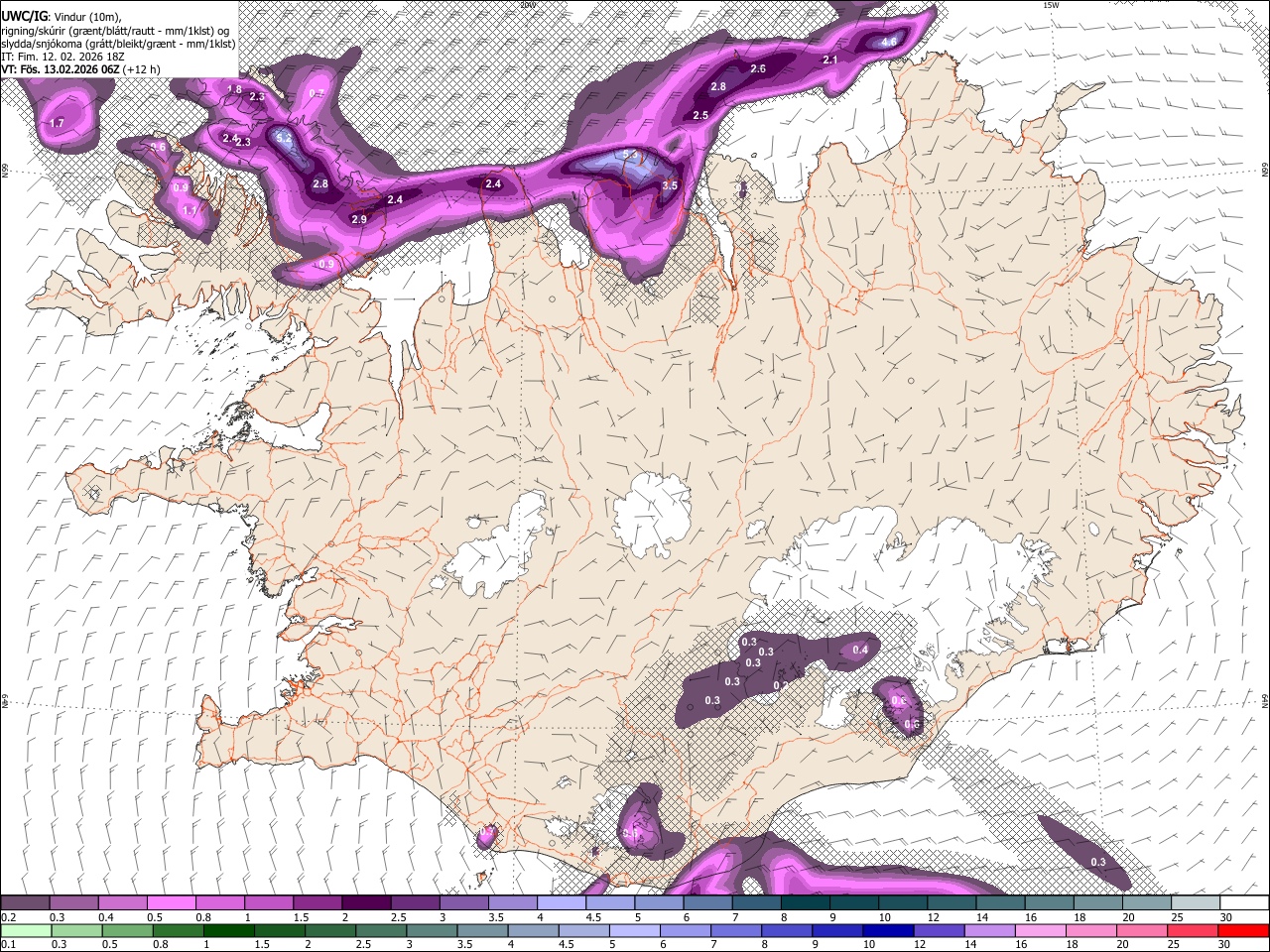This screenshot has width=1270, height=952.
Task: Click the light purple 14–16 swatch, lower legend
Action: click(x=989, y=930)
